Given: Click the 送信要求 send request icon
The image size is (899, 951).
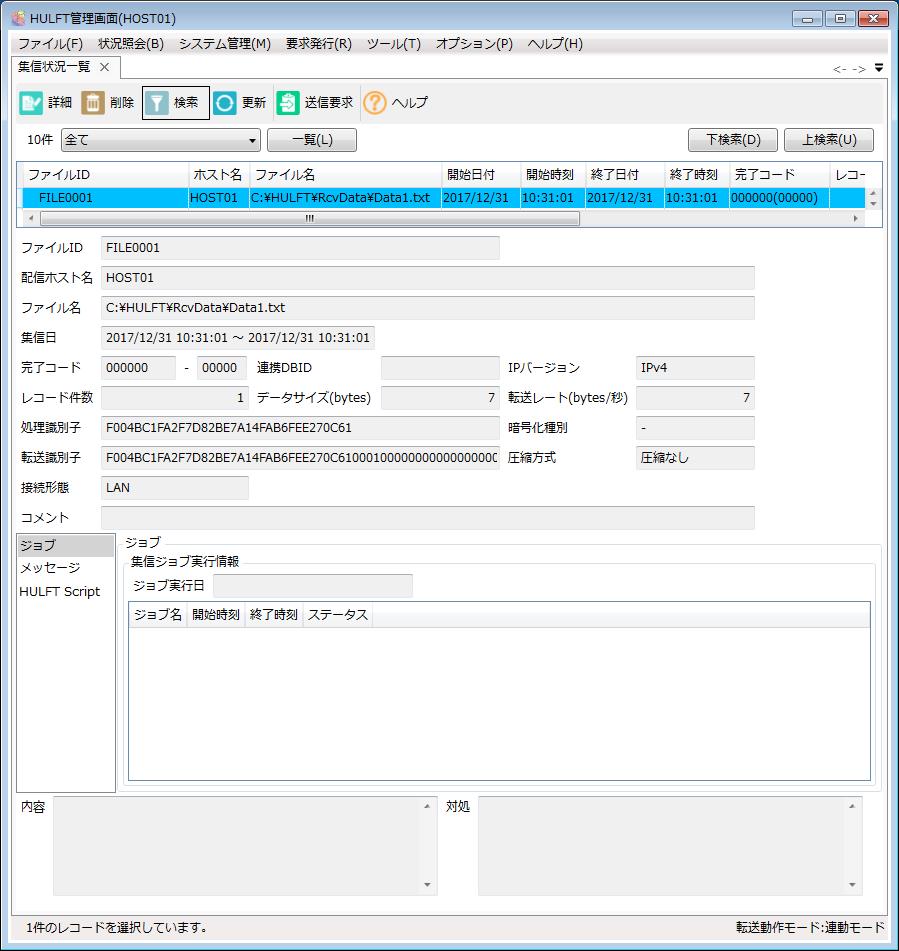Looking at the screenshot, I should click(x=288, y=103).
